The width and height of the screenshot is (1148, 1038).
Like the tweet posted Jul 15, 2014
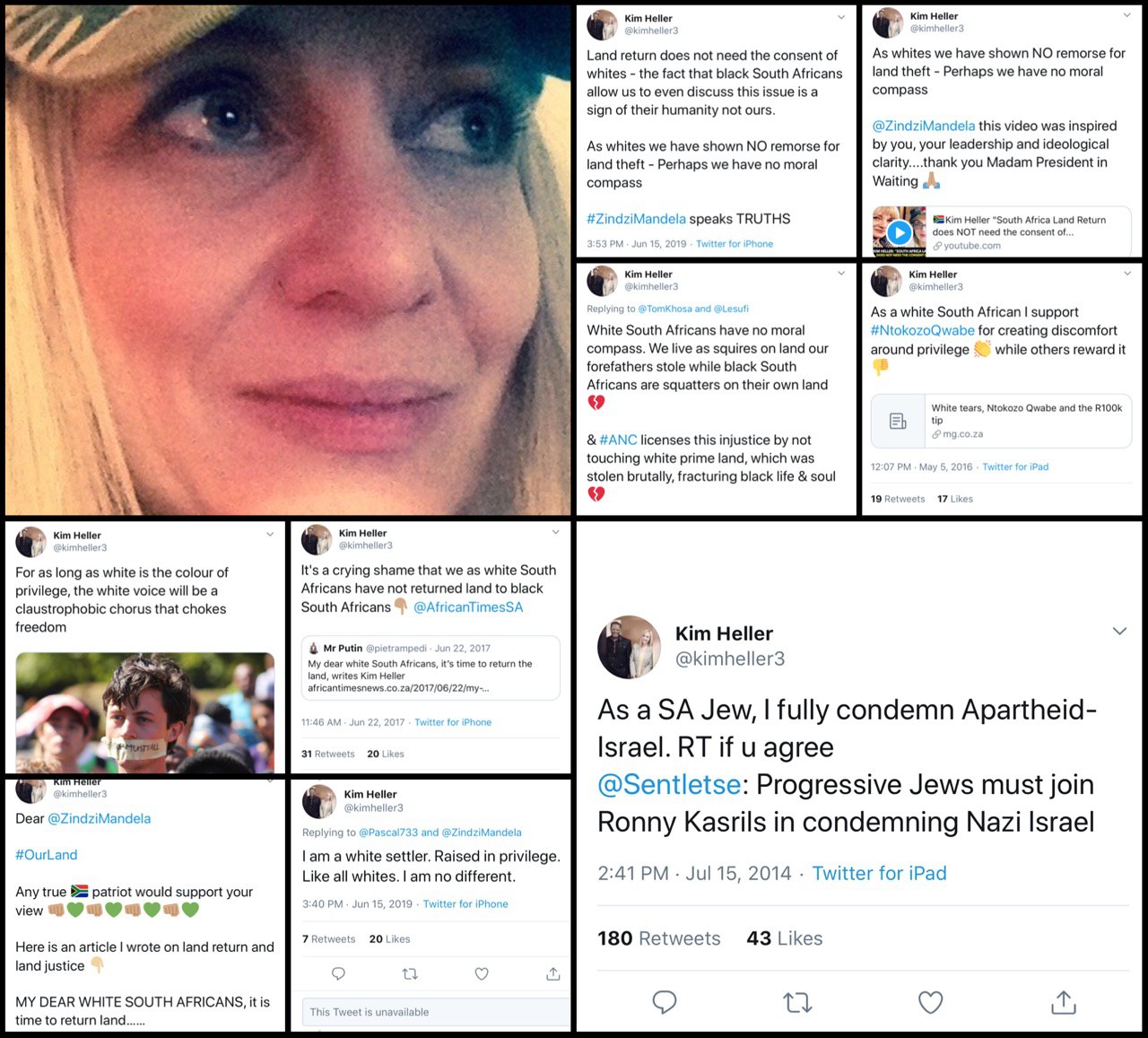click(x=930, y=1002)
